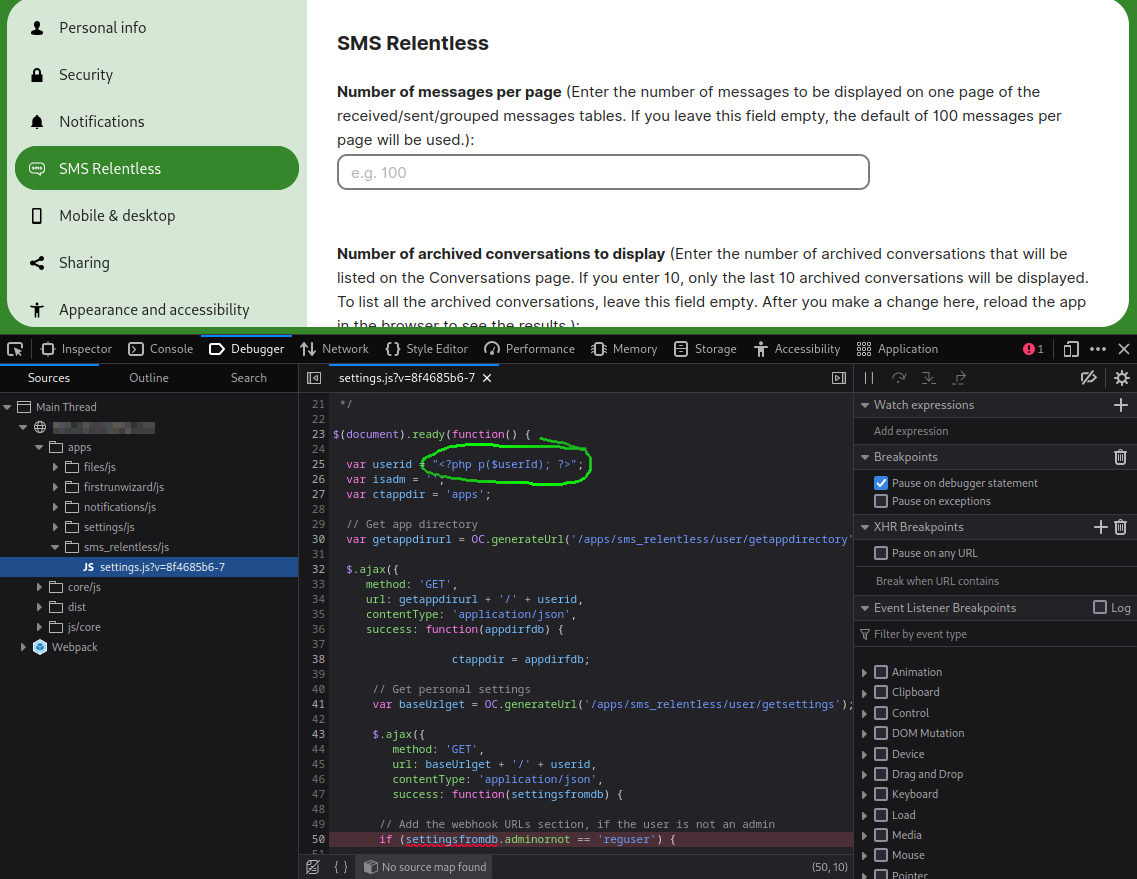The height and width of the screenshot is (879, 1137).
Task: Click the deactivate breakpoints icon
Action: 1089,378
